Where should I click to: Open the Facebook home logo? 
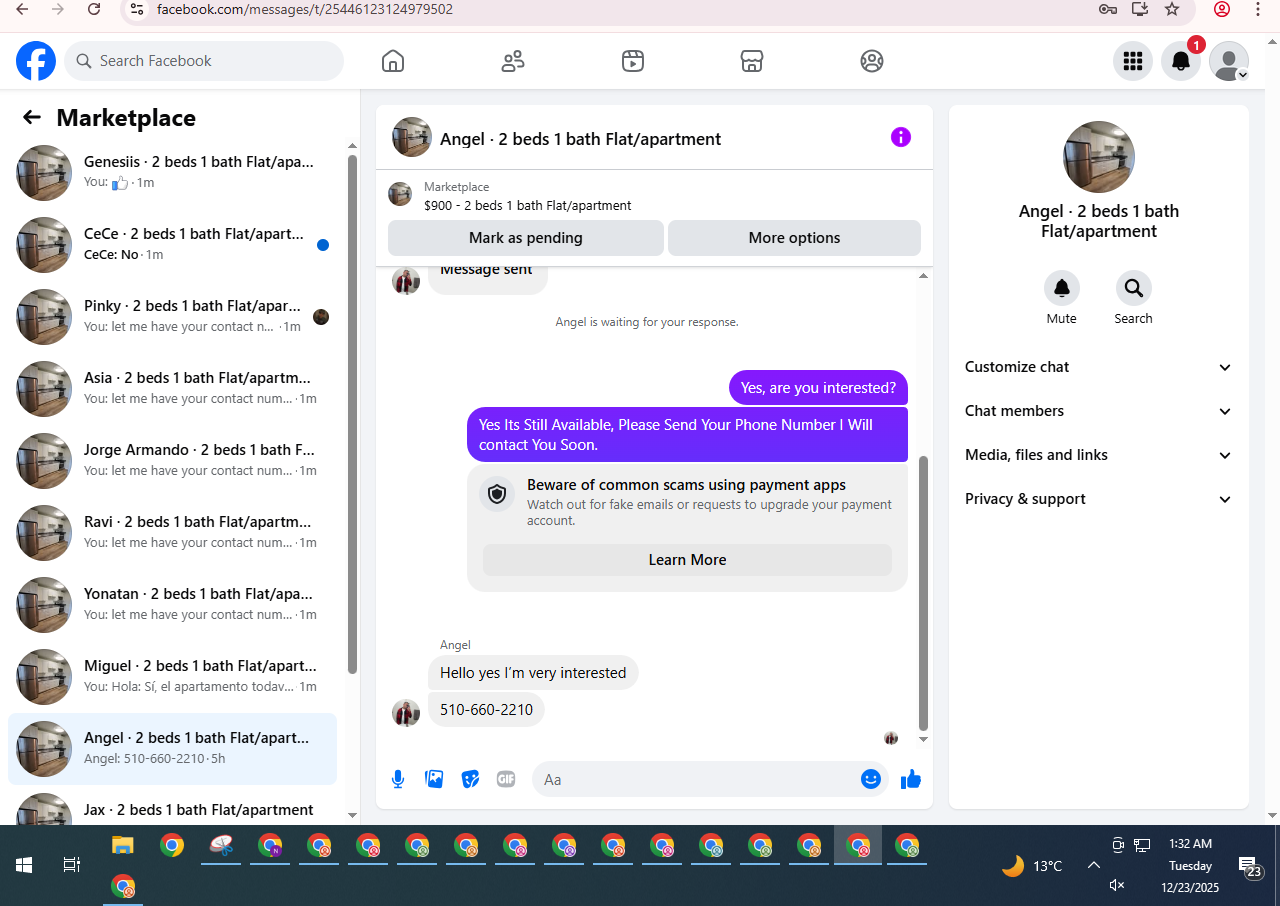[x=36, y=61]
